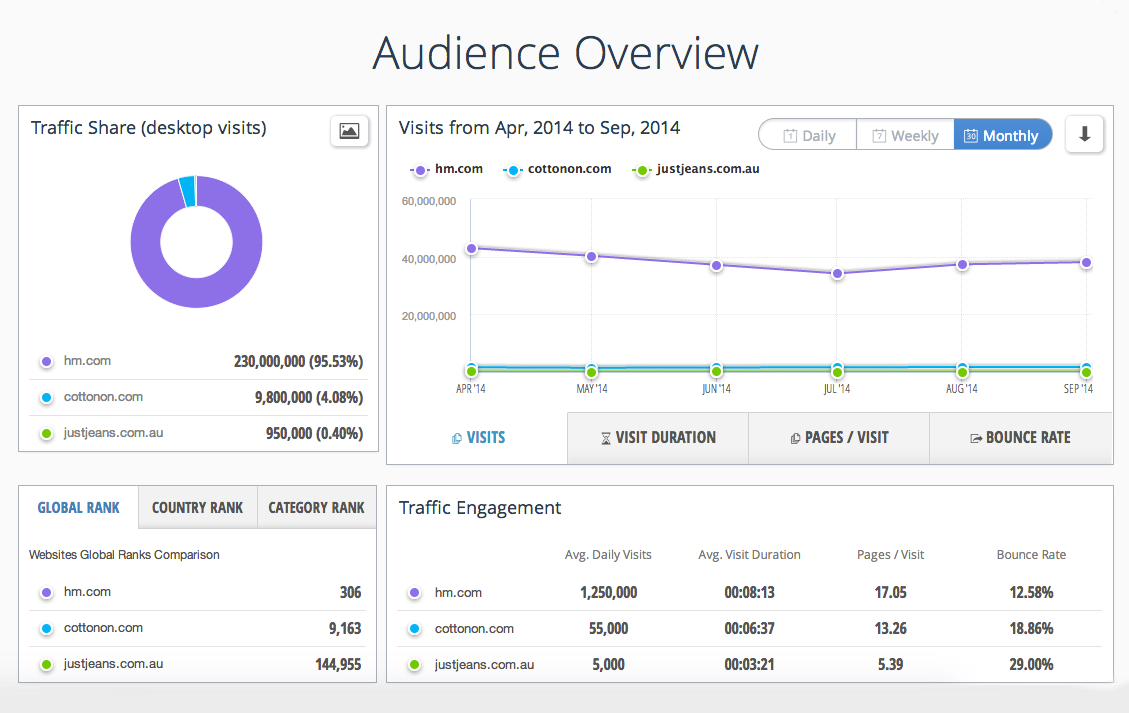1129x713 pixels.
Task: Click cottonon.com in Global Ranks comparison
Action: click(x=103, y=628)
